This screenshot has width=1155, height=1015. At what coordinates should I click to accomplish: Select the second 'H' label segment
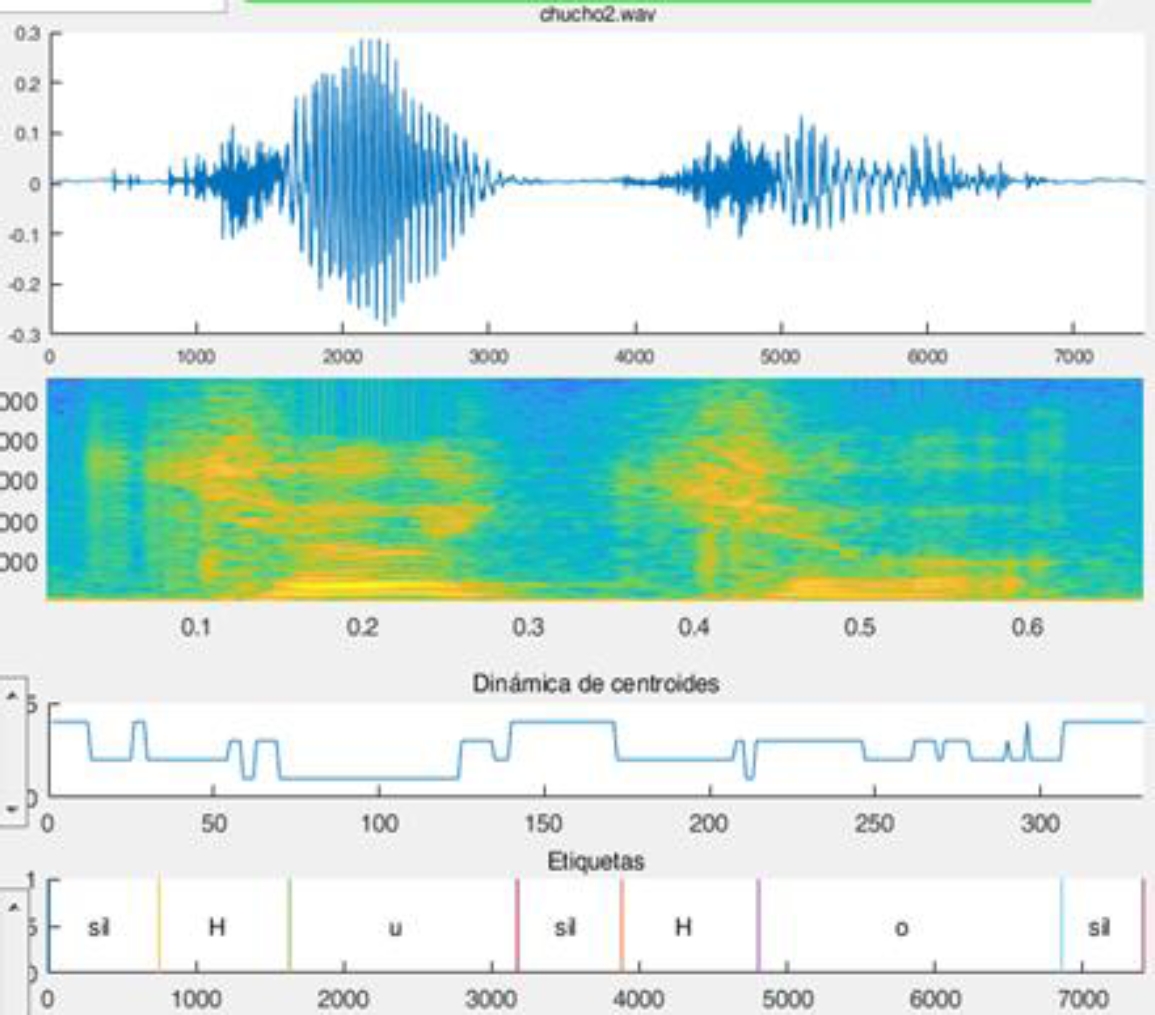pos(683,927)
